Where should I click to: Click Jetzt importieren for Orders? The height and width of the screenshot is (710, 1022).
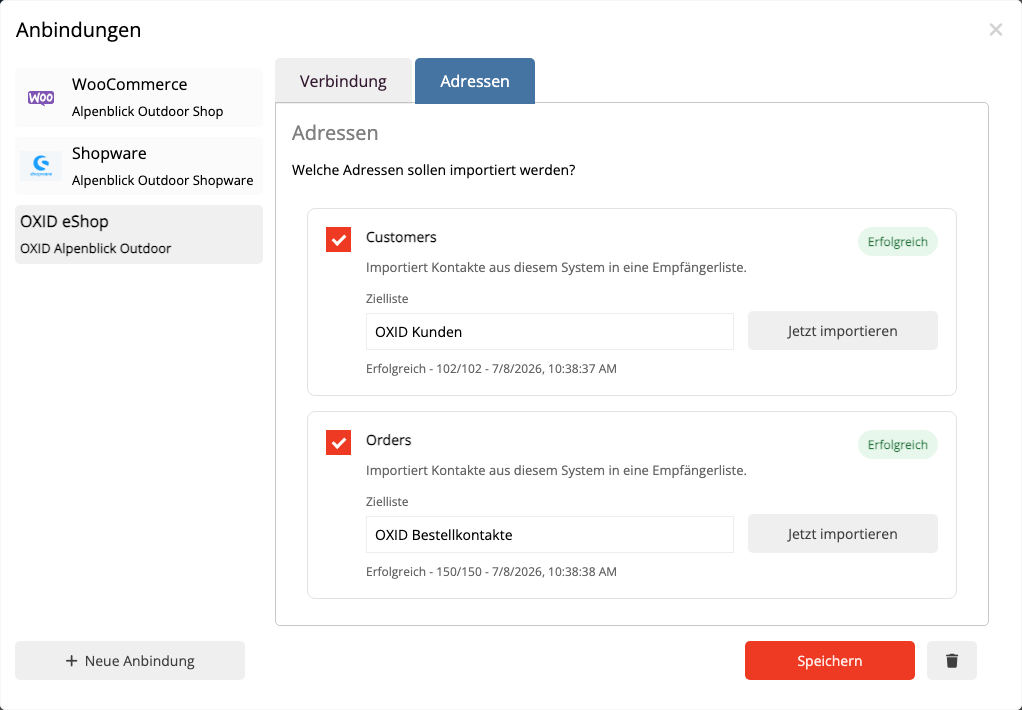point(842,533)
